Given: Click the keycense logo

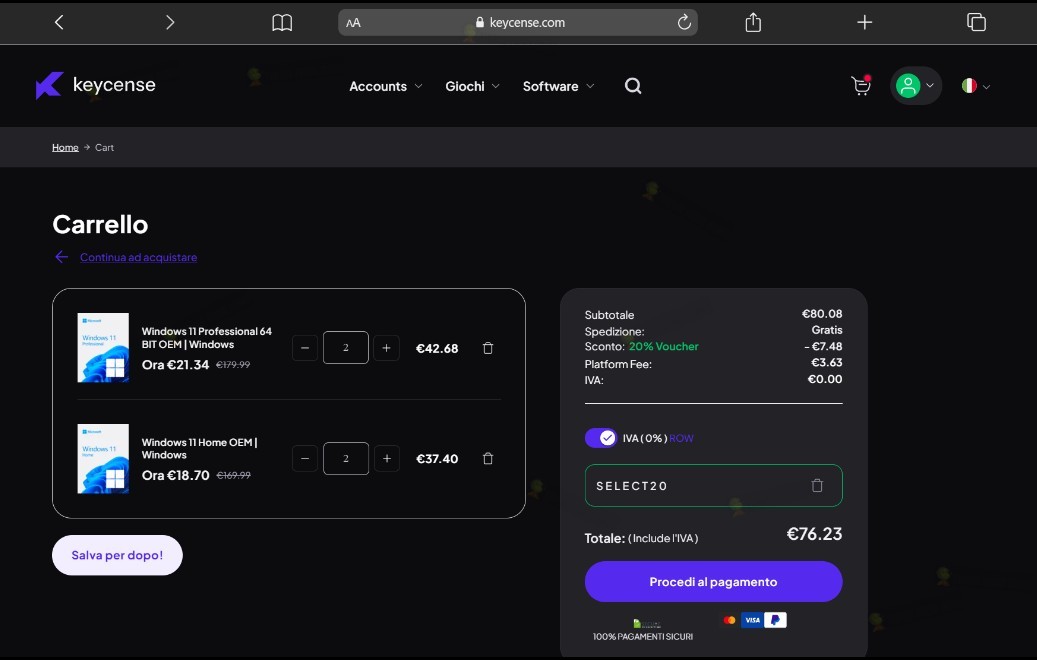Looking at the screenshot, I should [x=96, y=85].
